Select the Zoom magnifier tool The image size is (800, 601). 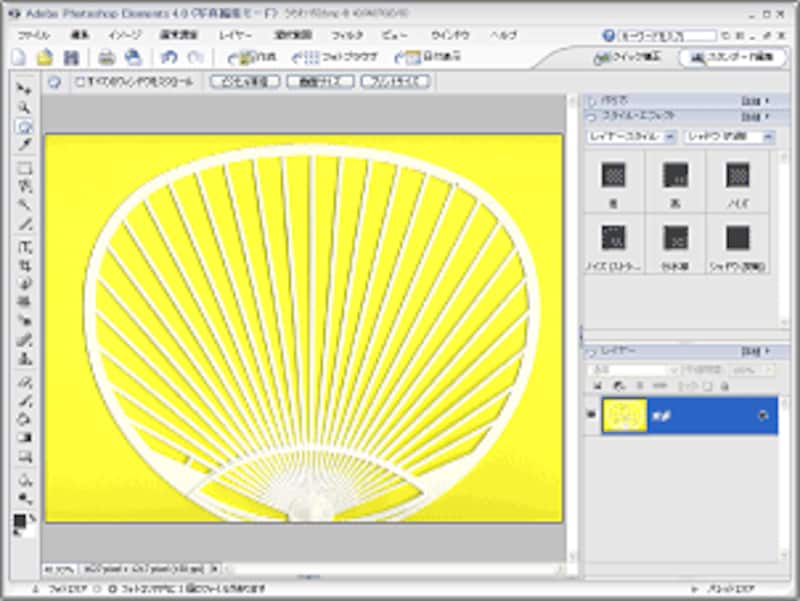[25, 107]
